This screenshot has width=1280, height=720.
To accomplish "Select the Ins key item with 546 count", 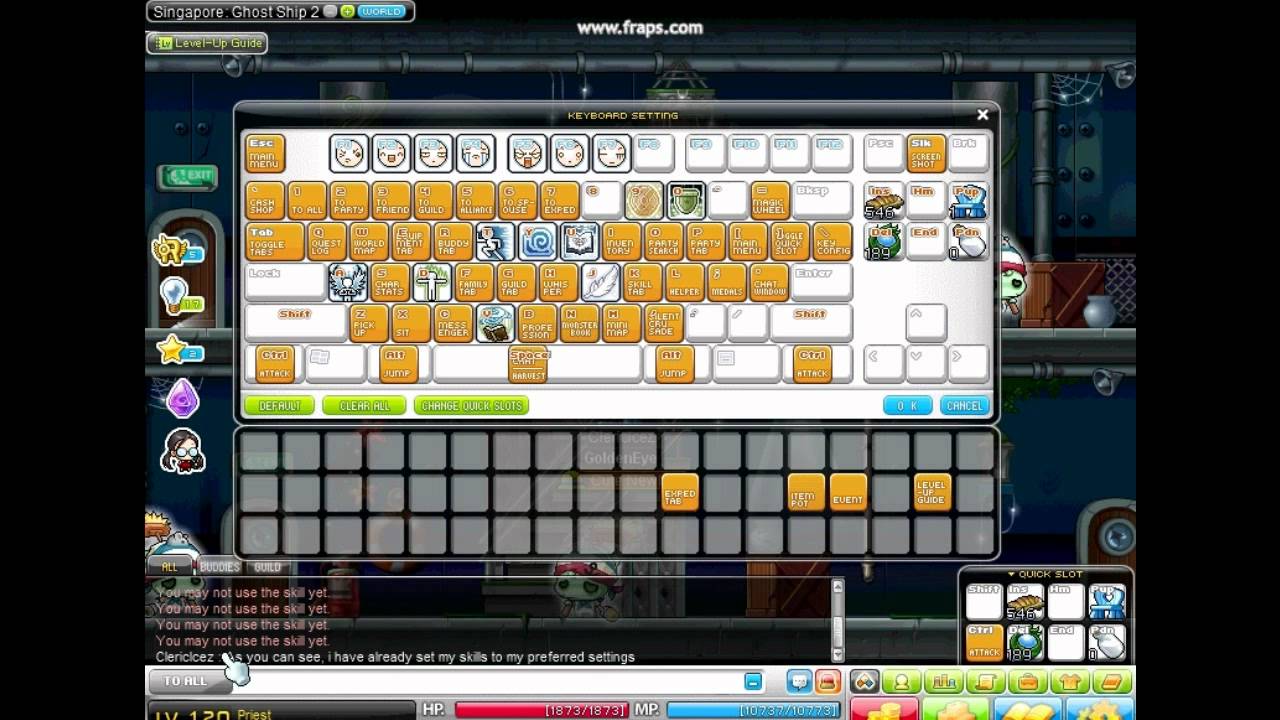I will click(883, 201).
